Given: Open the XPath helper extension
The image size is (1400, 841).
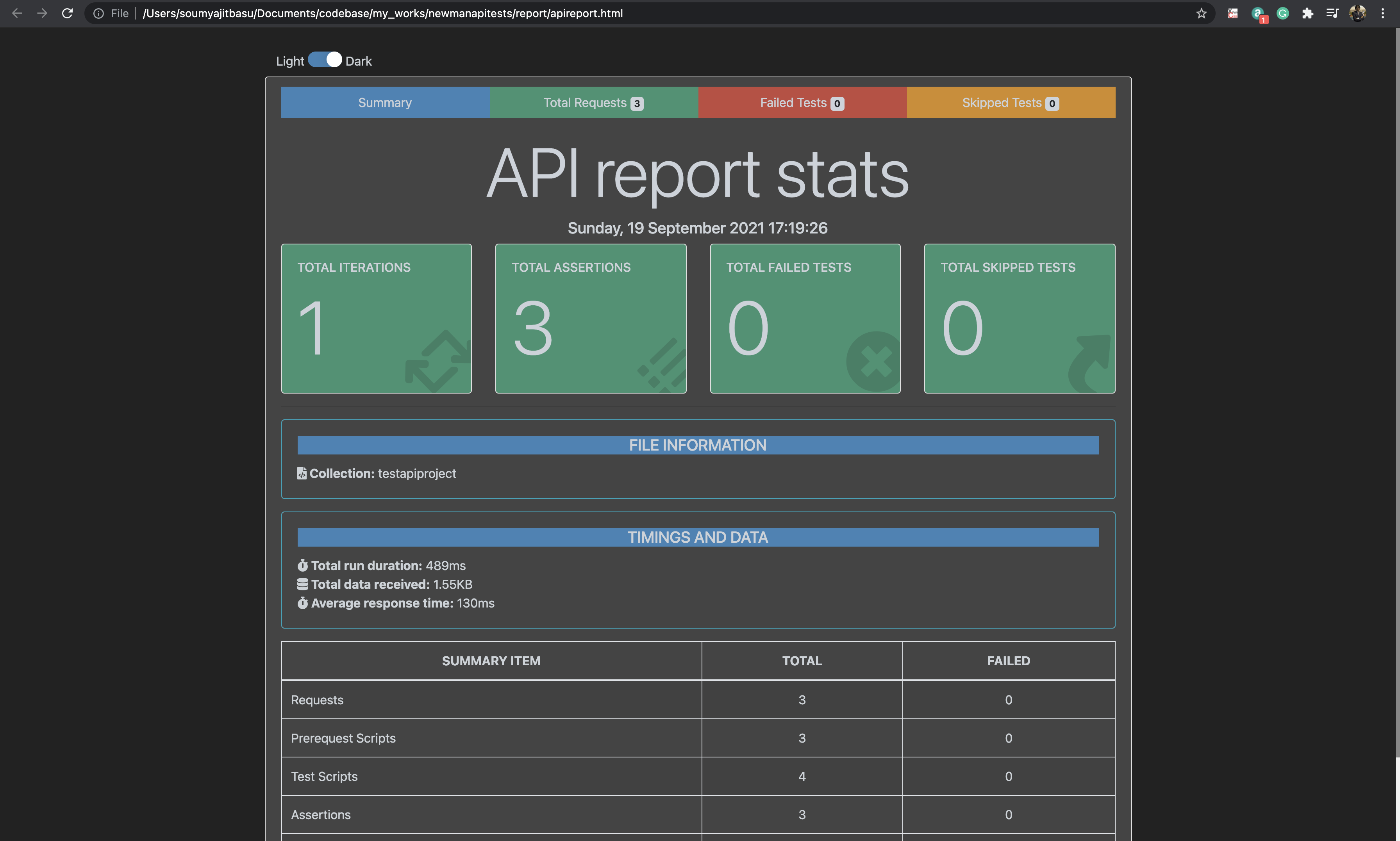Looking at the screenshot, I should point(1233,13).
